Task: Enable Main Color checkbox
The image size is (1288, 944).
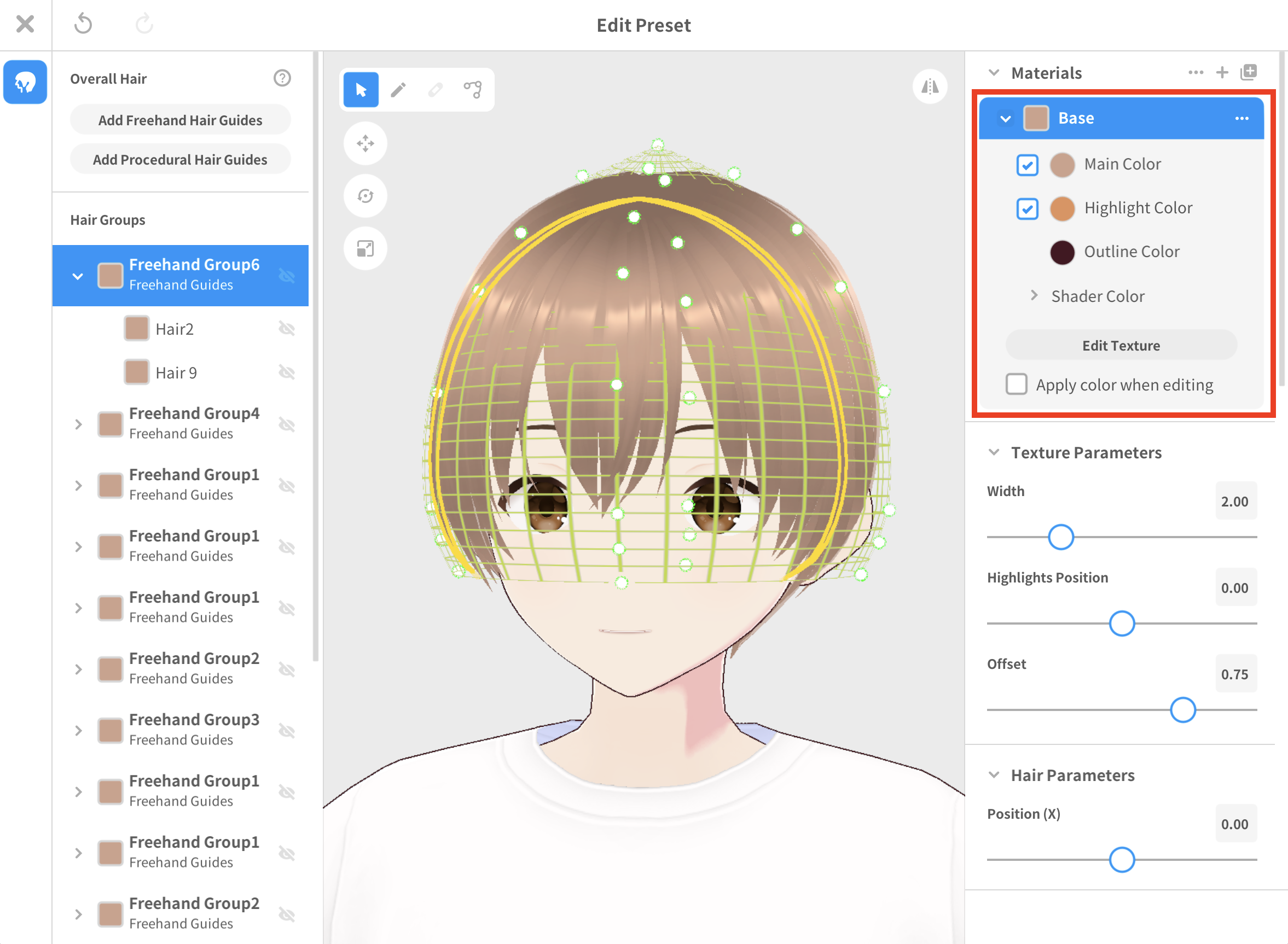Action: 1028,165
